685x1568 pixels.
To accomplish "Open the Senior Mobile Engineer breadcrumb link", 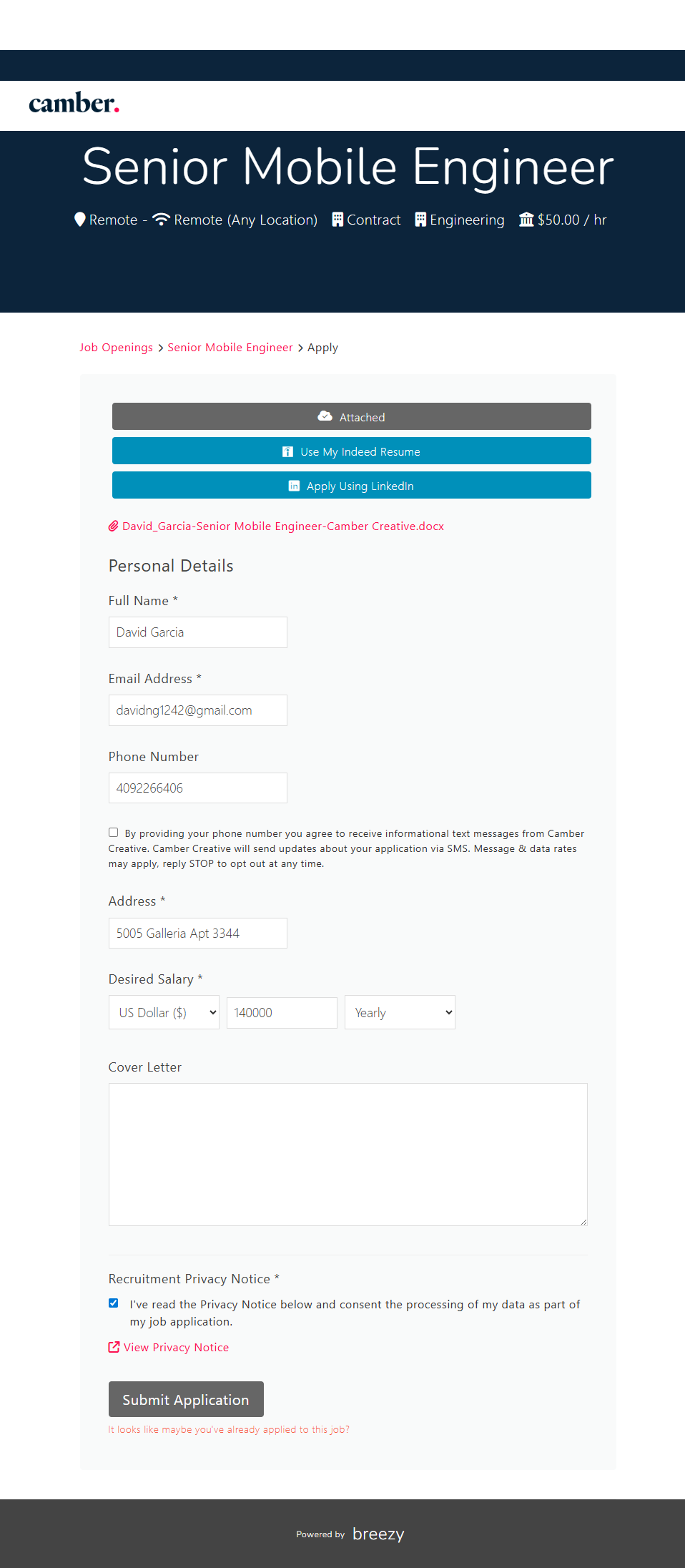I will (230, 348).
